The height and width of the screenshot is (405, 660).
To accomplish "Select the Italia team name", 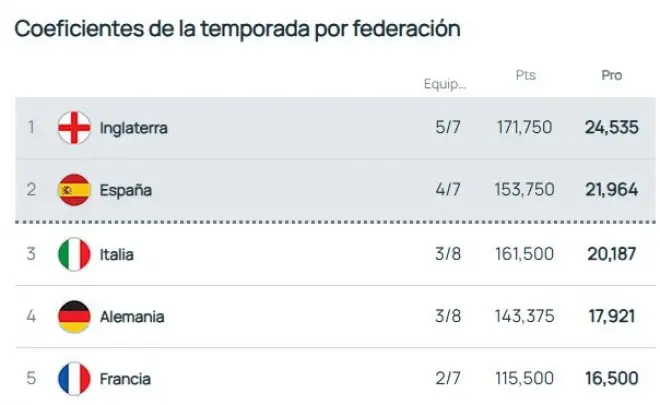I will 117,254.
